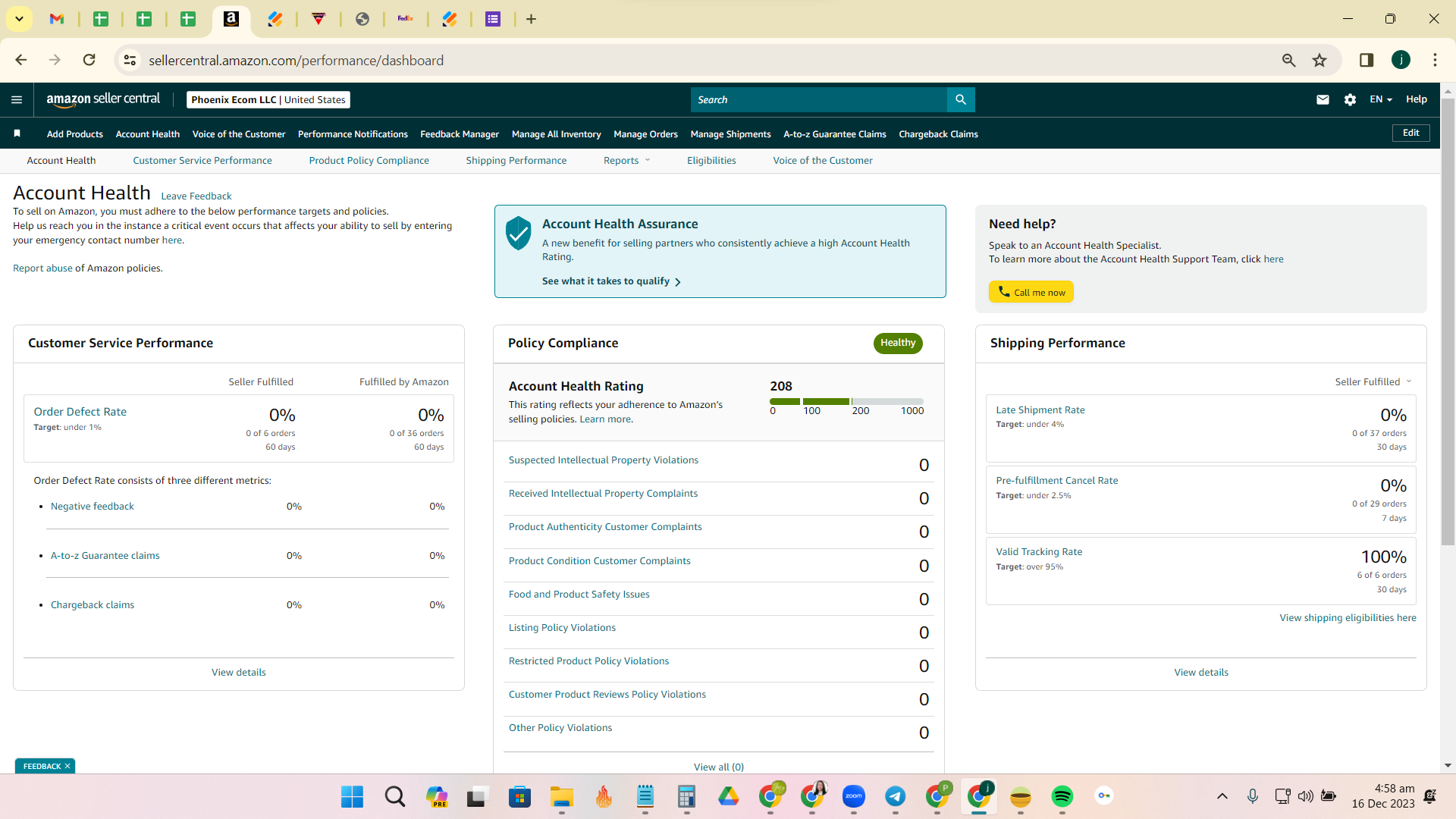The height and width of the screenshot is (819, 1456).
Task: Click the Chrome address bar URL
Action: coord(296,60)
